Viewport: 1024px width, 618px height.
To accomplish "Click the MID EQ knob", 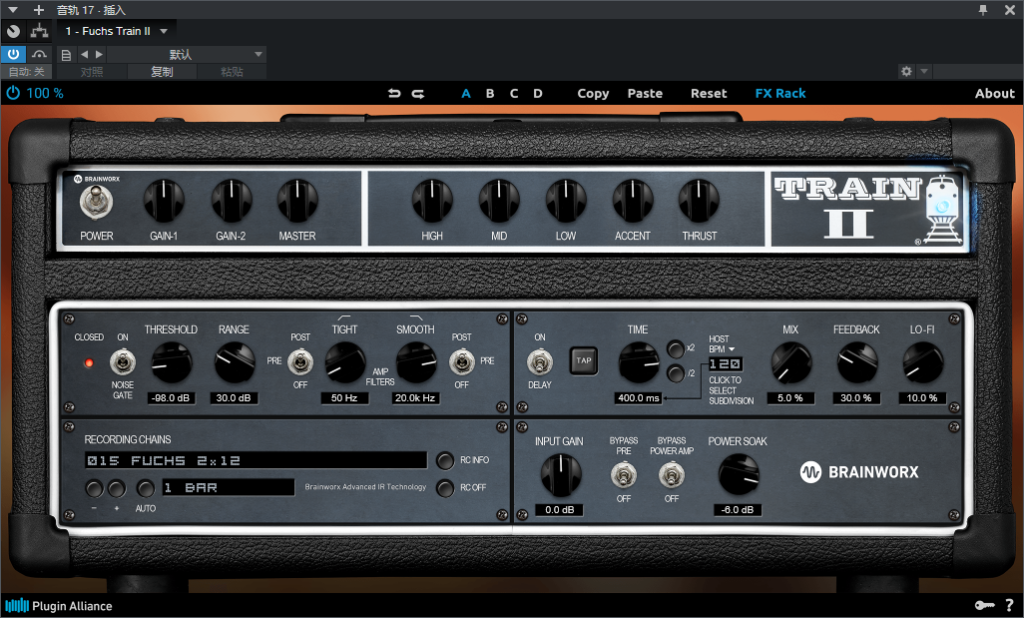I will (499, 200).
